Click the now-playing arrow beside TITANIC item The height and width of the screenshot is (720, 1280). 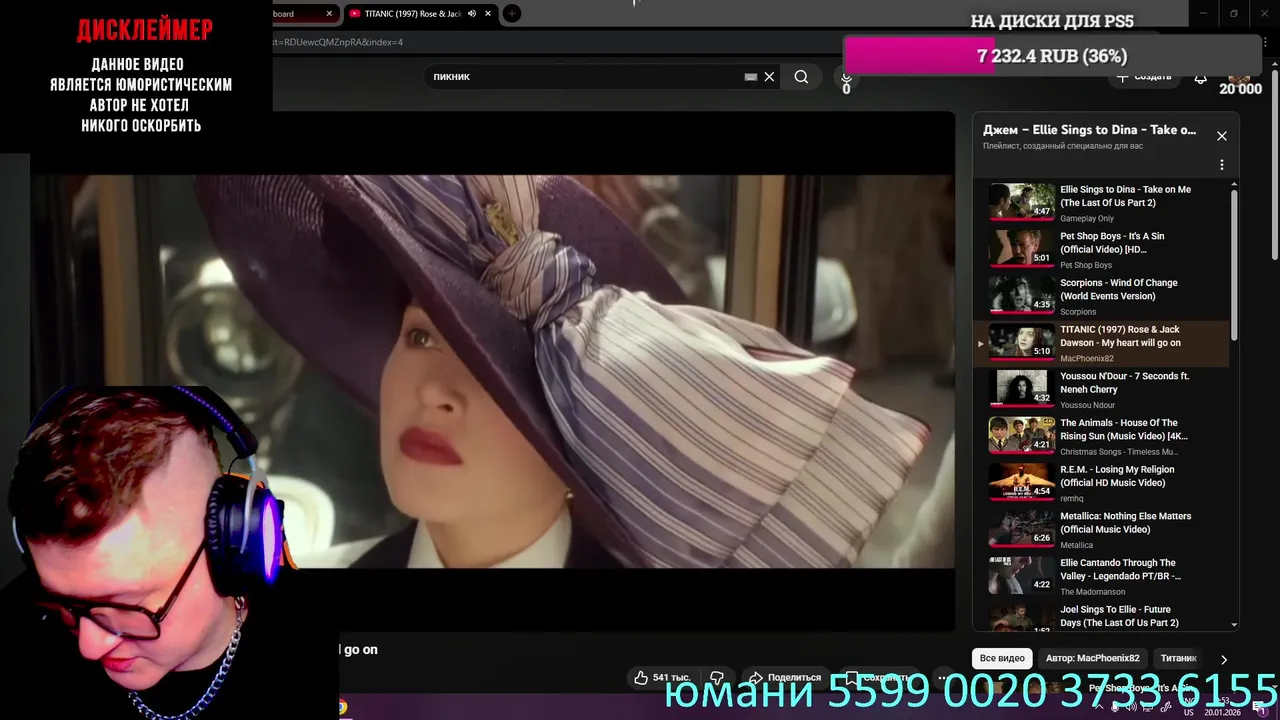[x=980, y=343]
